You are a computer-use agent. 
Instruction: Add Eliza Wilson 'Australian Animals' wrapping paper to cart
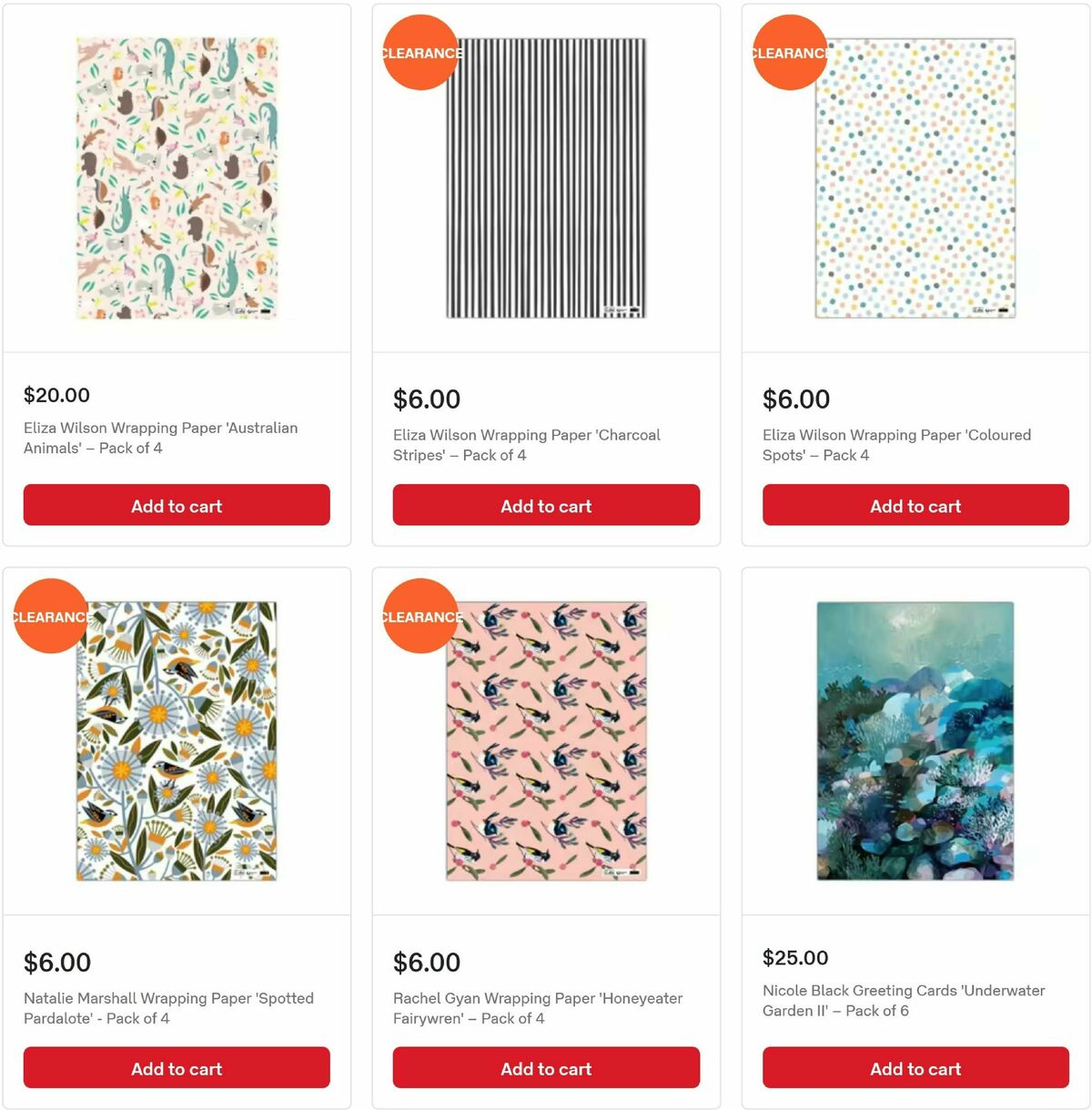[x=177, y=505]
